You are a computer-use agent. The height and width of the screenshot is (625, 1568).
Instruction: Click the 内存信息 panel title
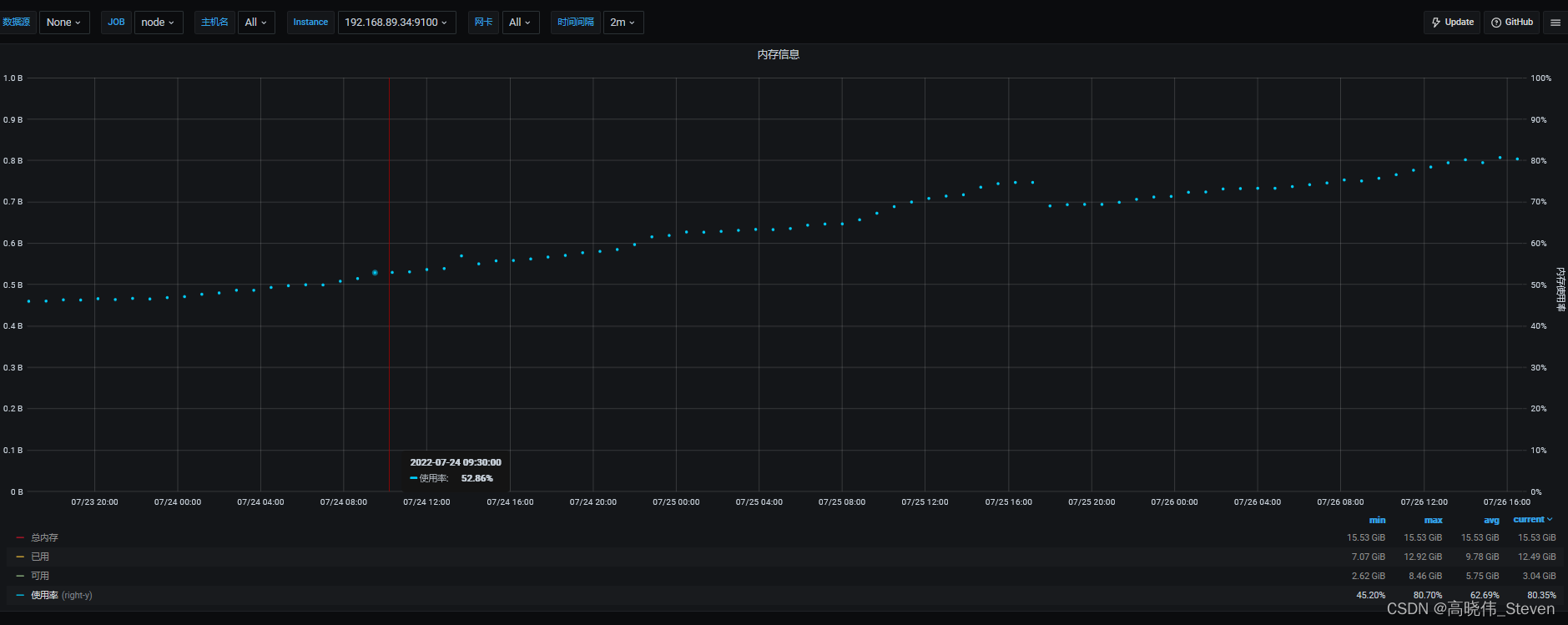pos(779,54)
